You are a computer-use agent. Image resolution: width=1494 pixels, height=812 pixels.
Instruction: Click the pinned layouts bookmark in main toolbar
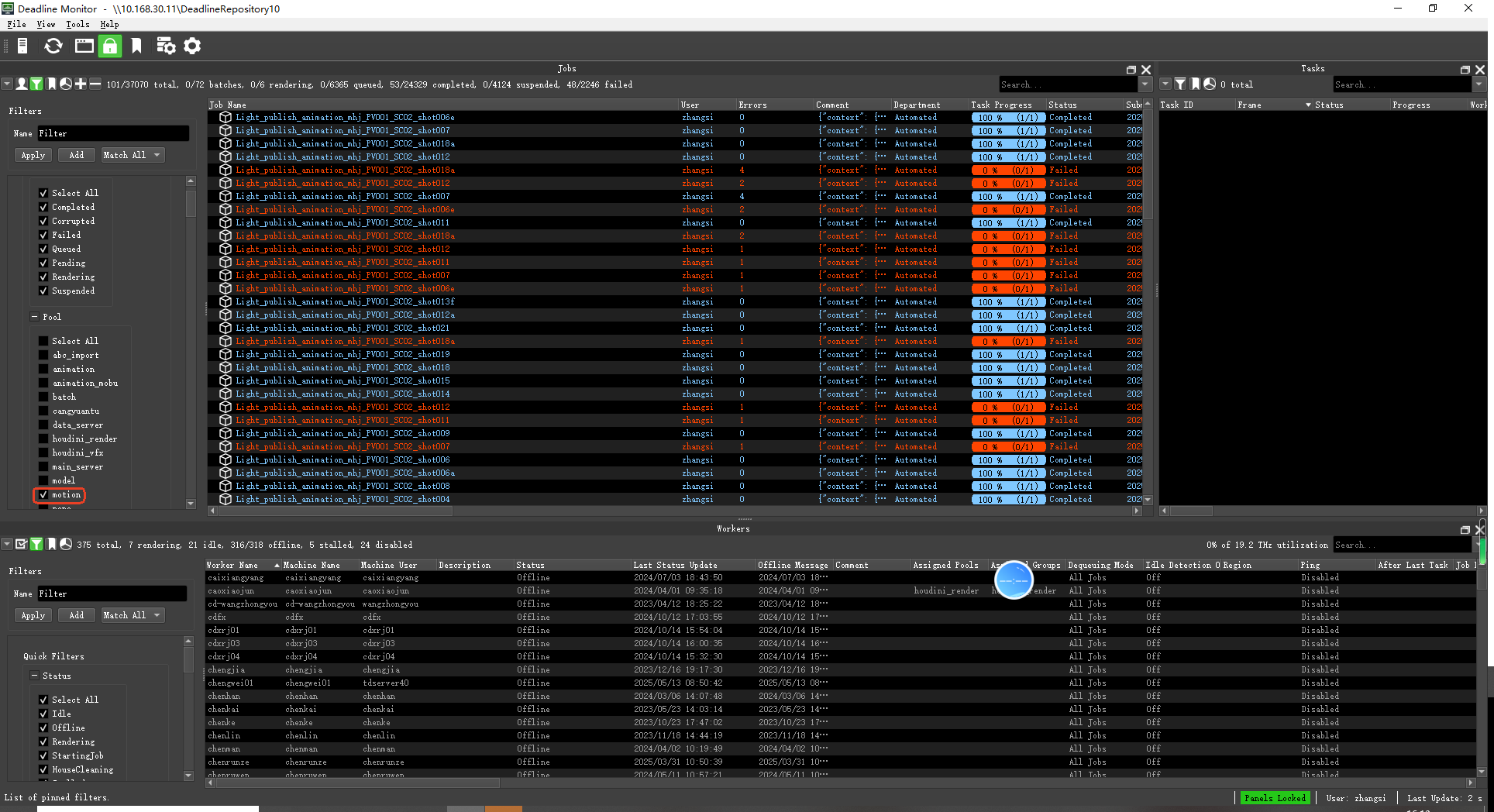pos(136,46)
